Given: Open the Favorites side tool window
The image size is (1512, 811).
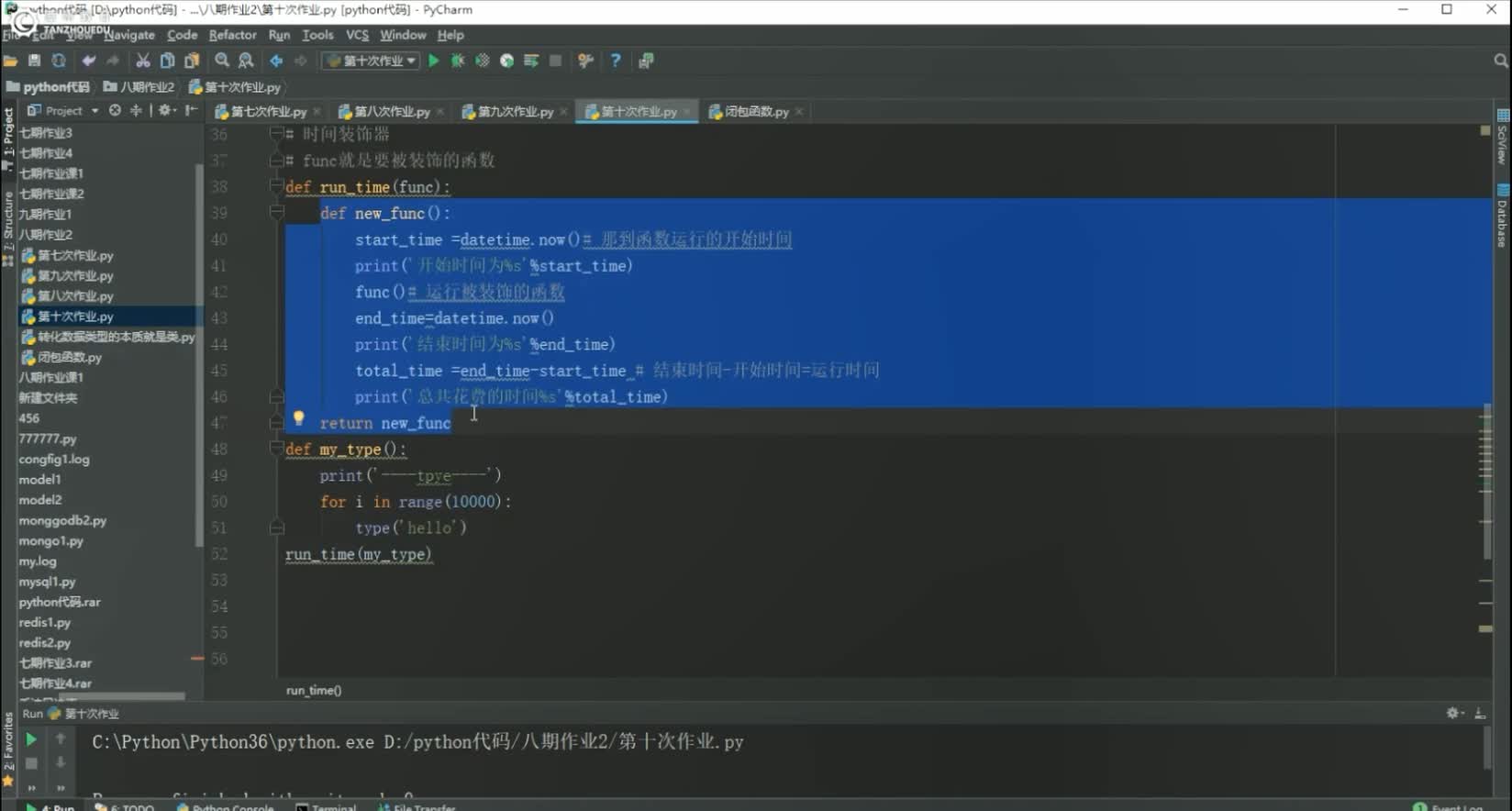Looking at the screenshot, I should [x=8, y=750].
